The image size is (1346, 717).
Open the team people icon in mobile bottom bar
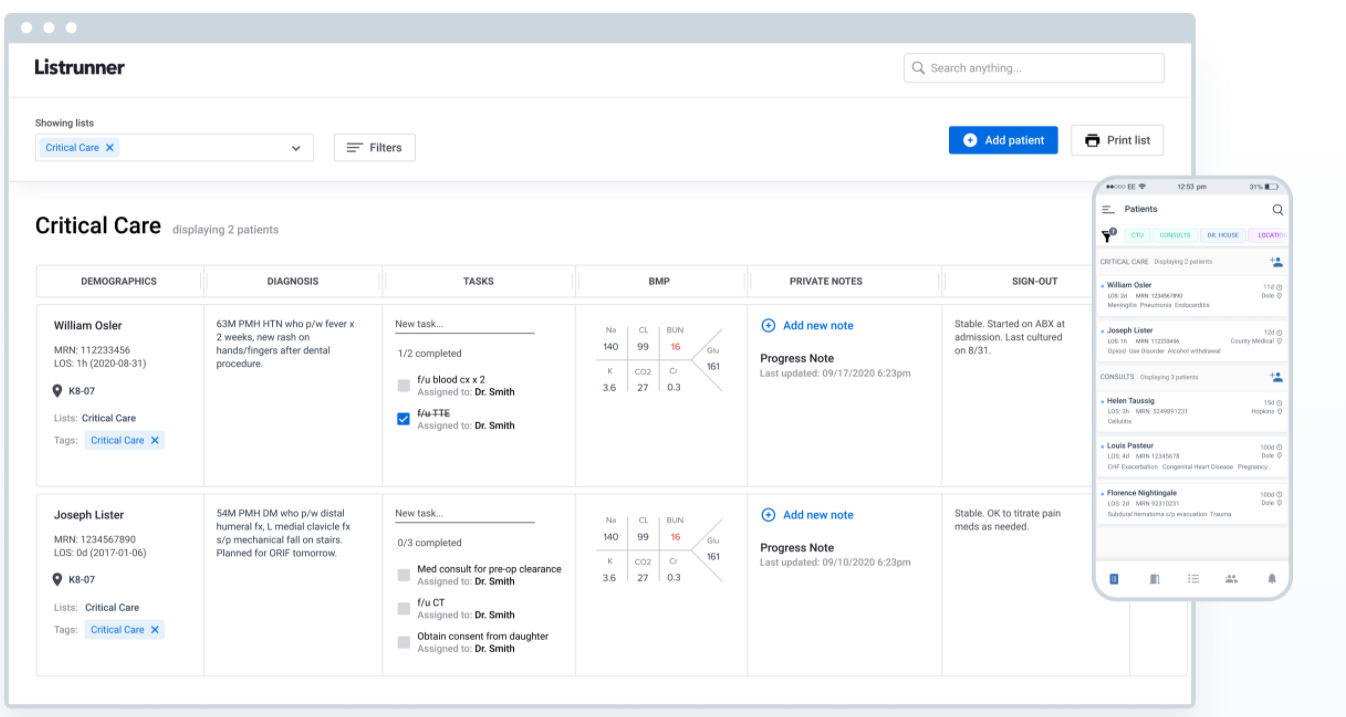pos(1231,578)
